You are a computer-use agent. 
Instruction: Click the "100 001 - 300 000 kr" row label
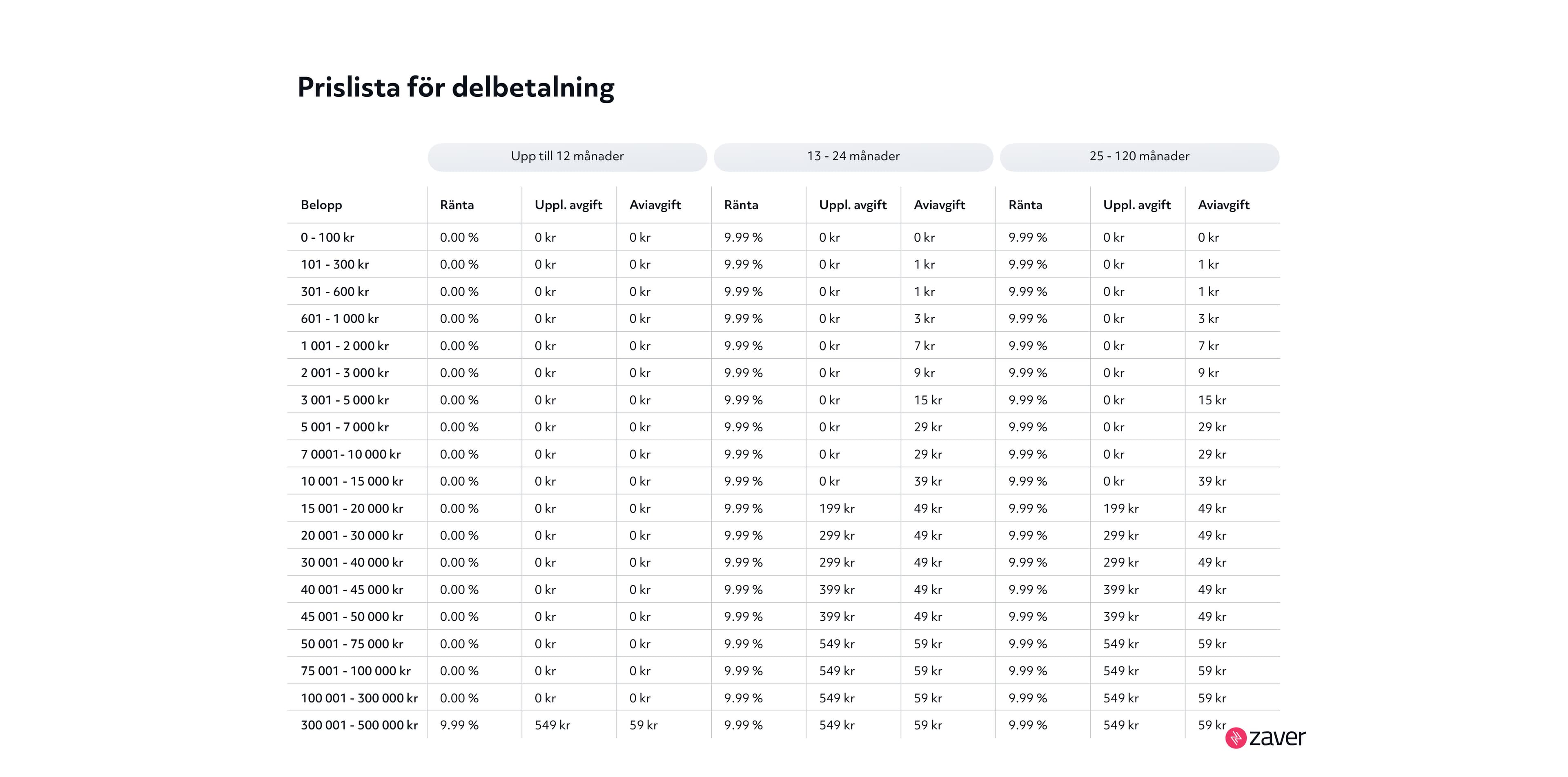point(359,698)
